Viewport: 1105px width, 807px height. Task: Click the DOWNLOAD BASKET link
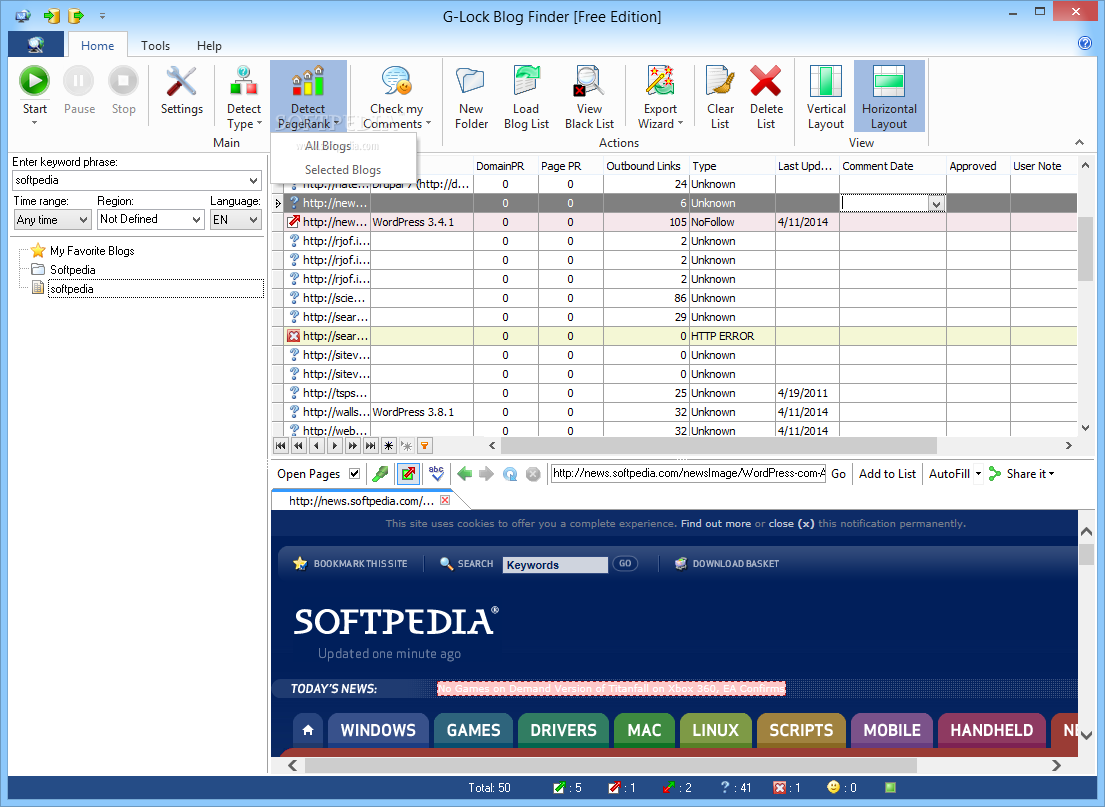tap(727, 564)
